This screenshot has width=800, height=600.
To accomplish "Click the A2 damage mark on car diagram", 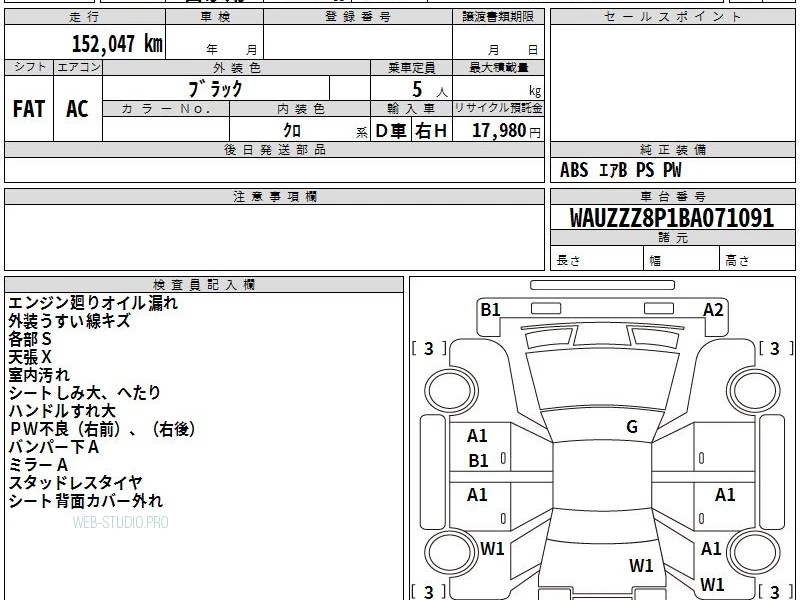I will coord(713,310).
